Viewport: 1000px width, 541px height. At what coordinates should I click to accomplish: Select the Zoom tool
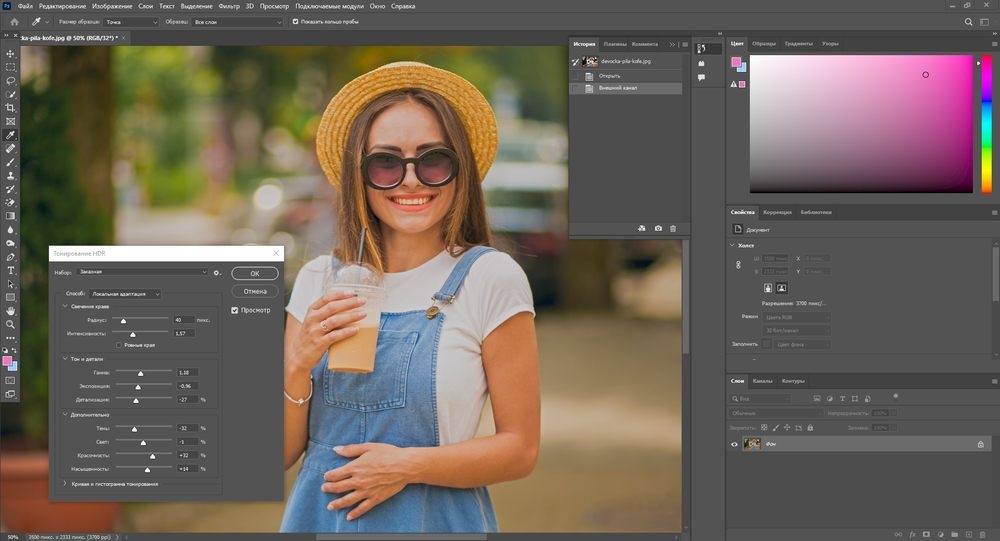[11, 324]
